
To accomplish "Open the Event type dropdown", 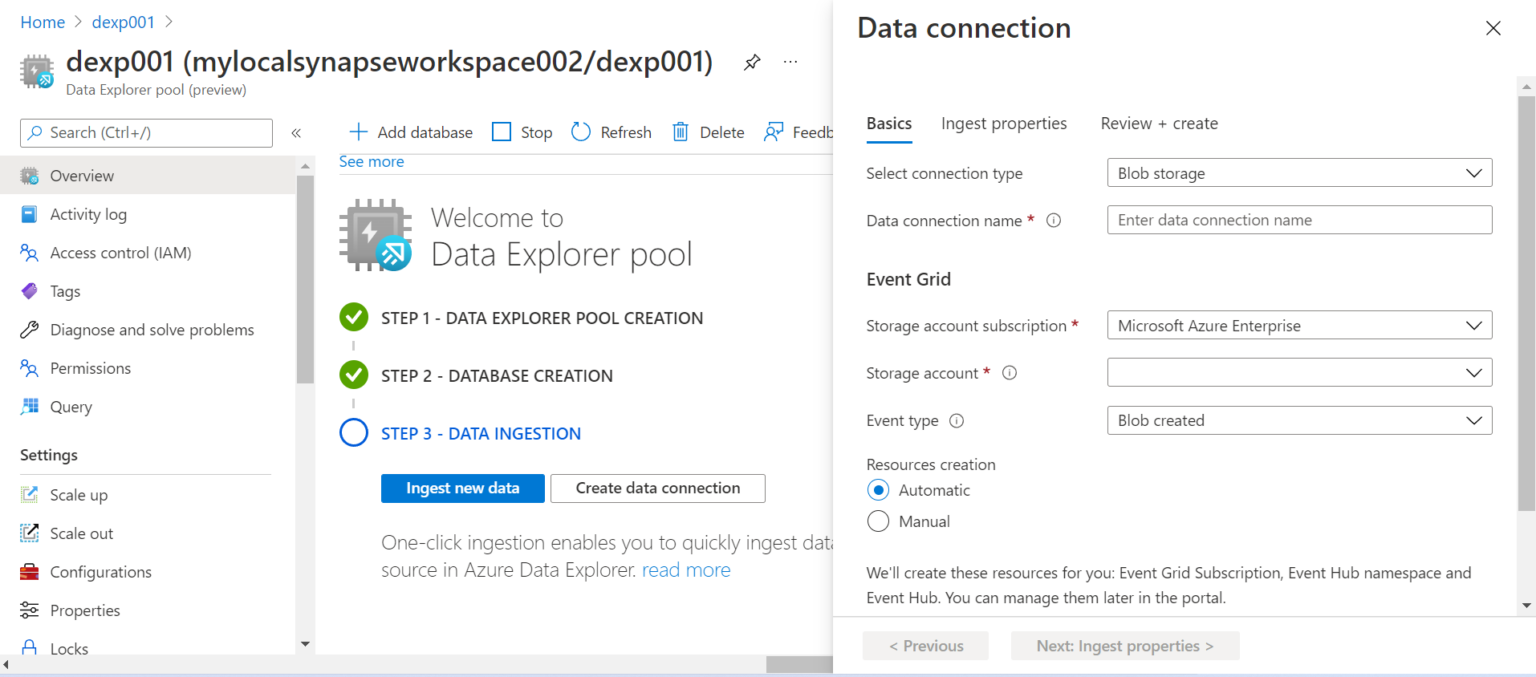I will point(1299,421).
